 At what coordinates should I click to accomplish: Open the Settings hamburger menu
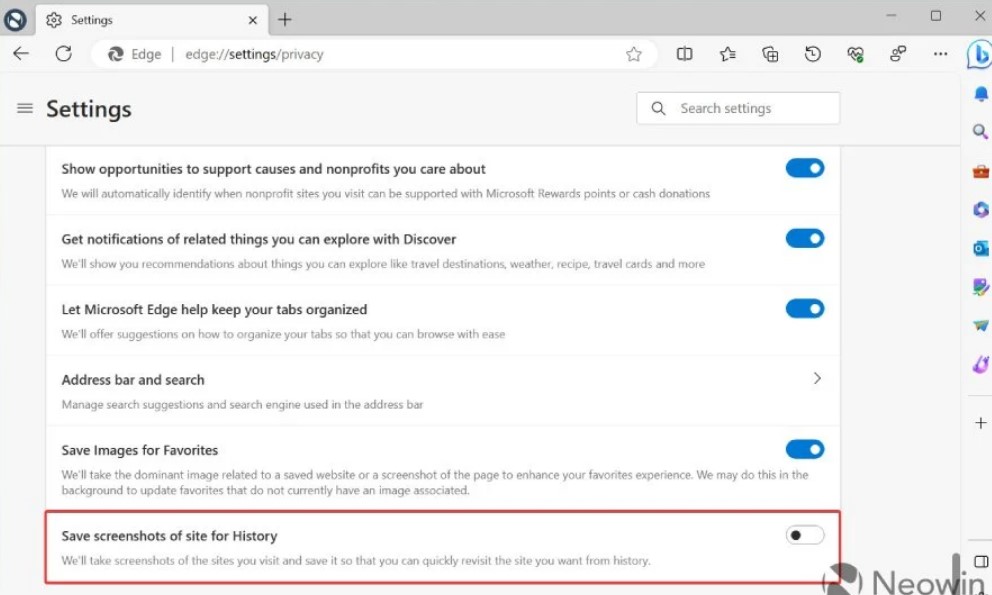click(x=25, y=108)
